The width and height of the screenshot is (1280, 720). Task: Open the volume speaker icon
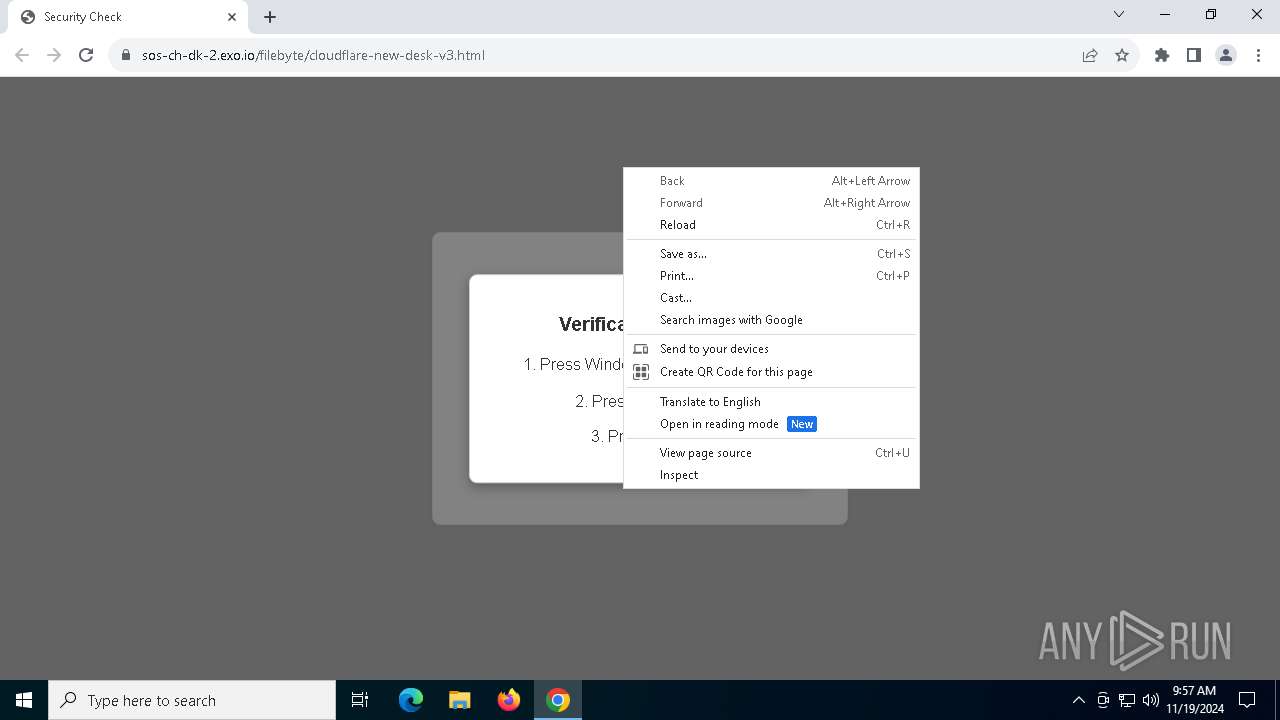[x=1151, y=700]
